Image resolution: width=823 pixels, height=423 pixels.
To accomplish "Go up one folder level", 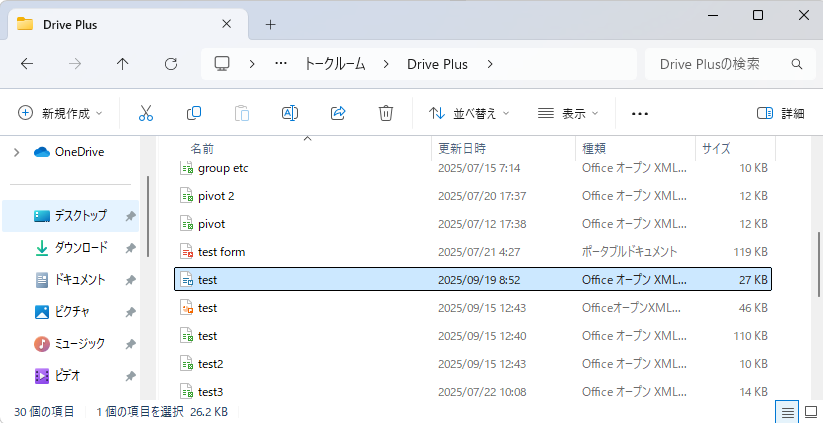I will 123,63.
